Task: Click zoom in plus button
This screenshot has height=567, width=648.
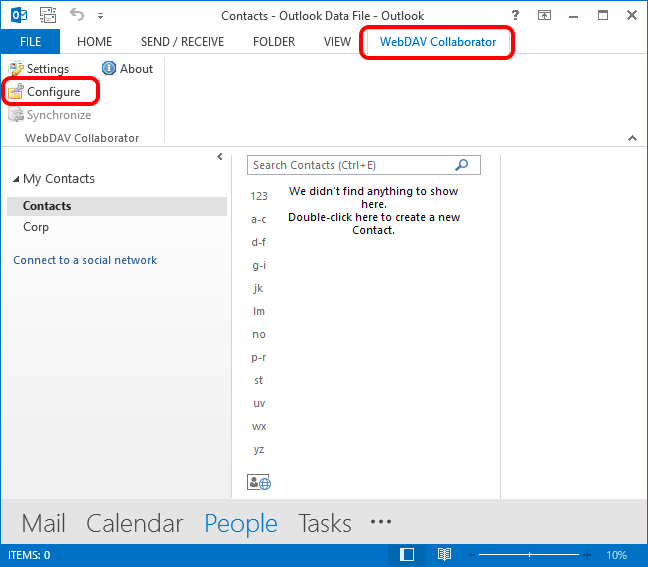Action: (x=587, y=555)
